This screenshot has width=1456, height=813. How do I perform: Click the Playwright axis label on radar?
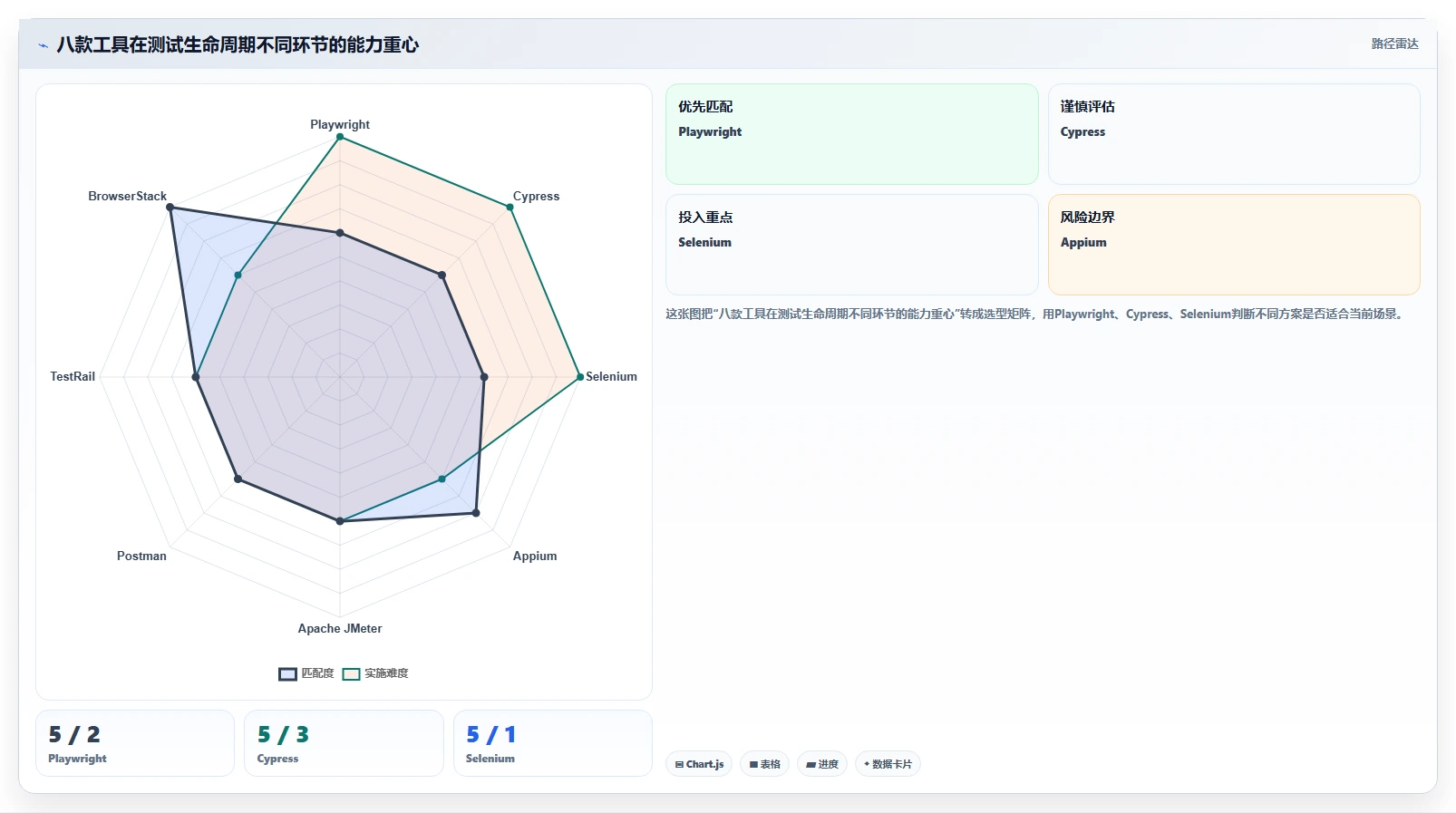(x=340, y=124)
